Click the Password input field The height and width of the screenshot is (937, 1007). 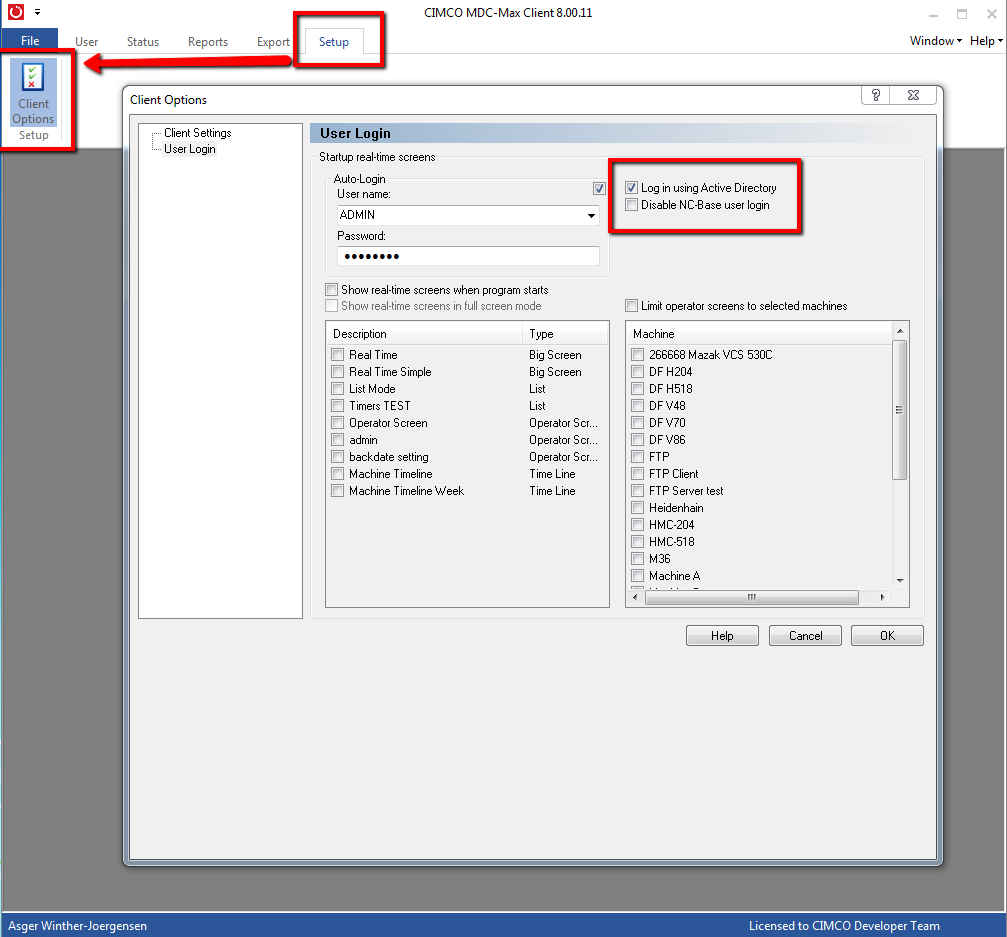coord(468,256)
